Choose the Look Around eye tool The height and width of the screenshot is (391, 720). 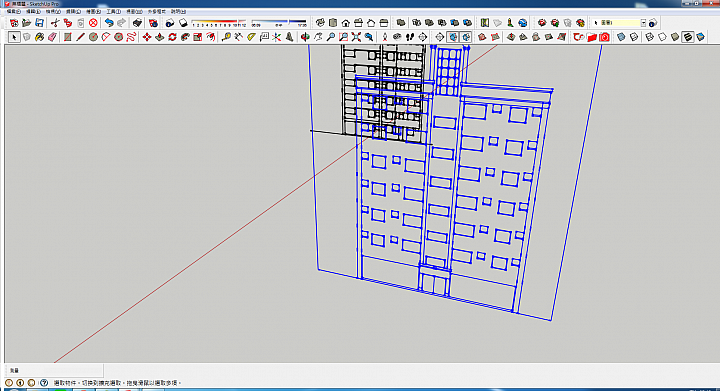397,37
